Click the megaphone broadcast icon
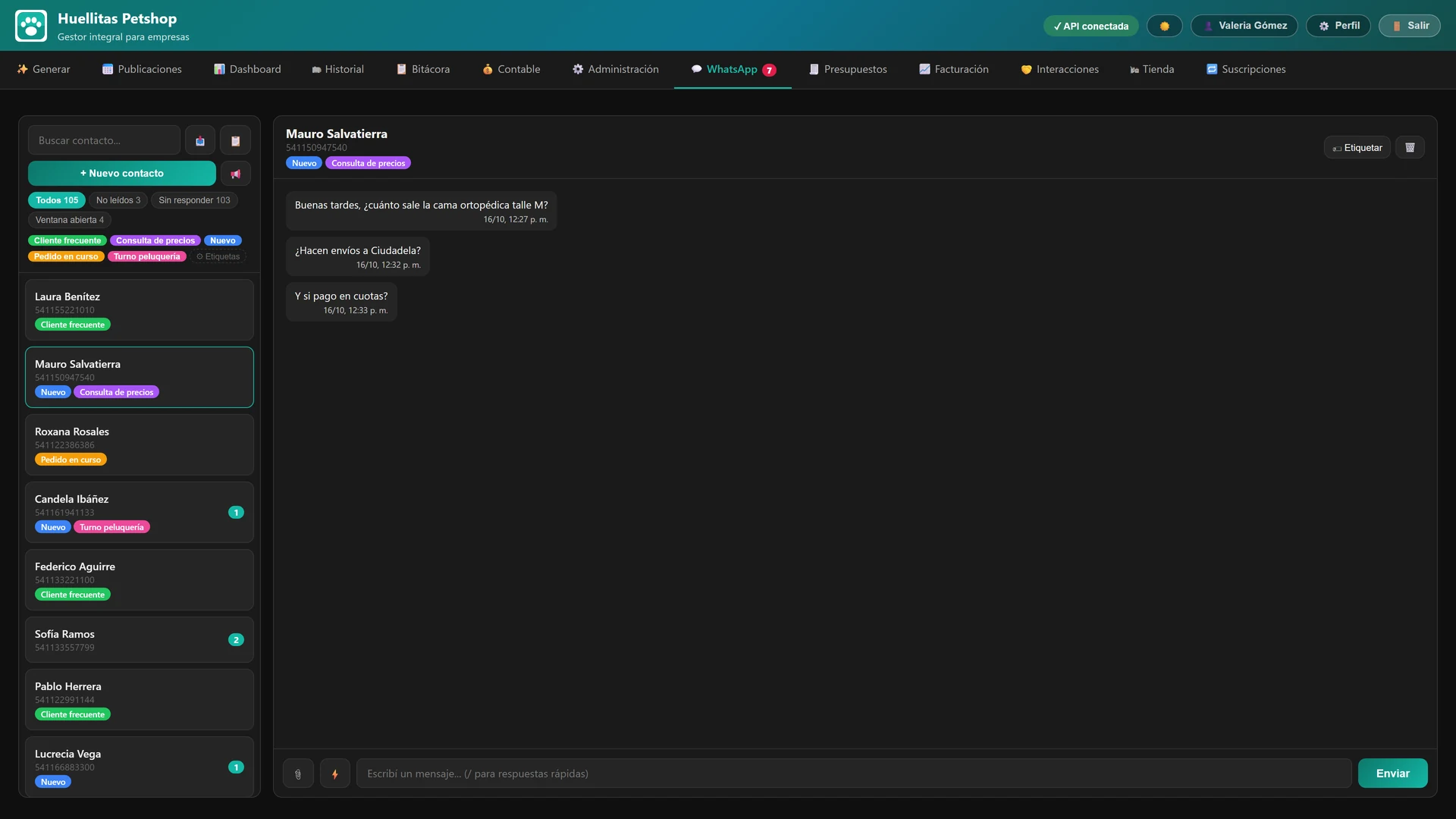The width and height of the screenshot is (1456, 819). pos(235,174)
